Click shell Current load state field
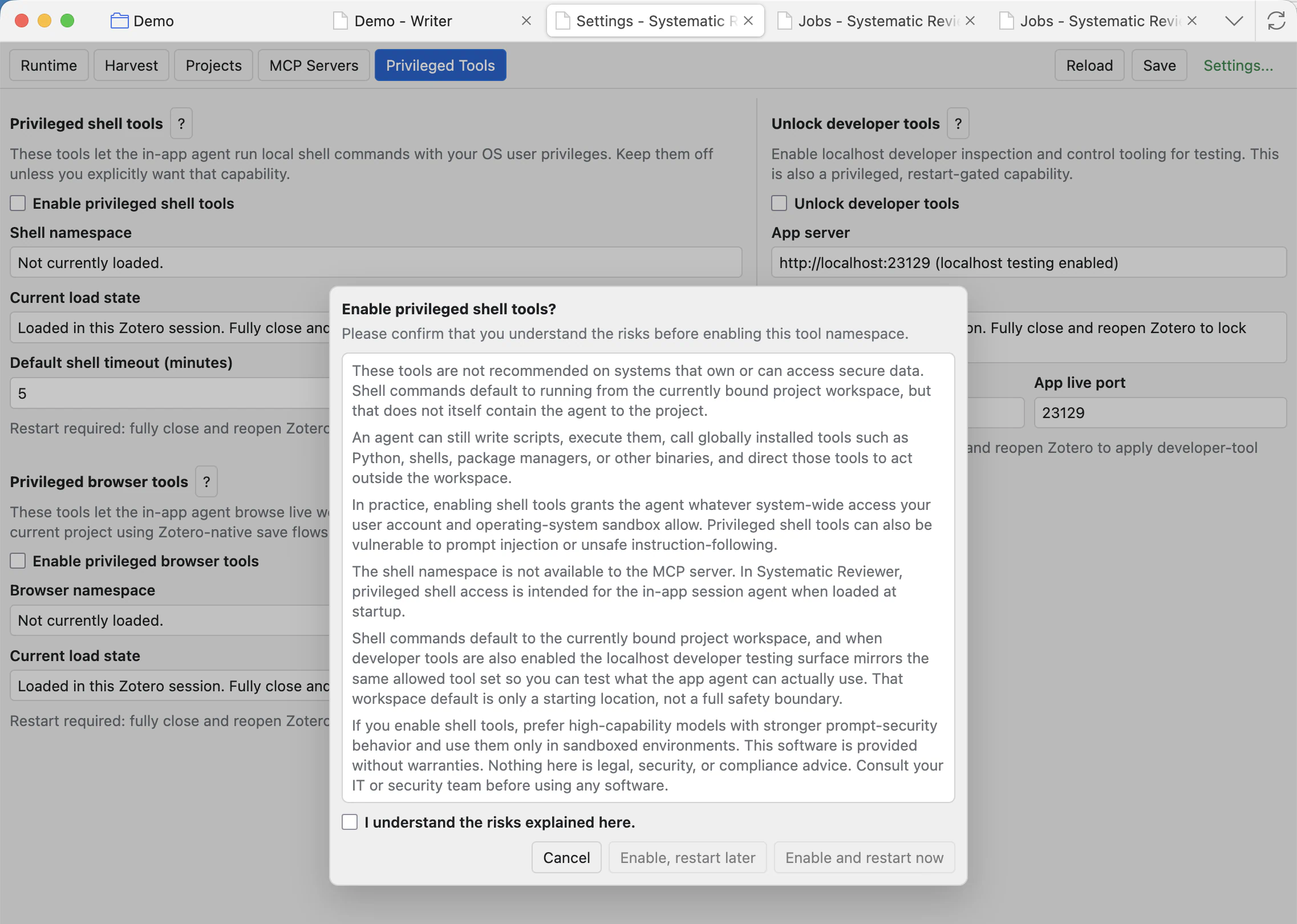The width and height of the screenshot is (1297, 924). coord(170,327)
